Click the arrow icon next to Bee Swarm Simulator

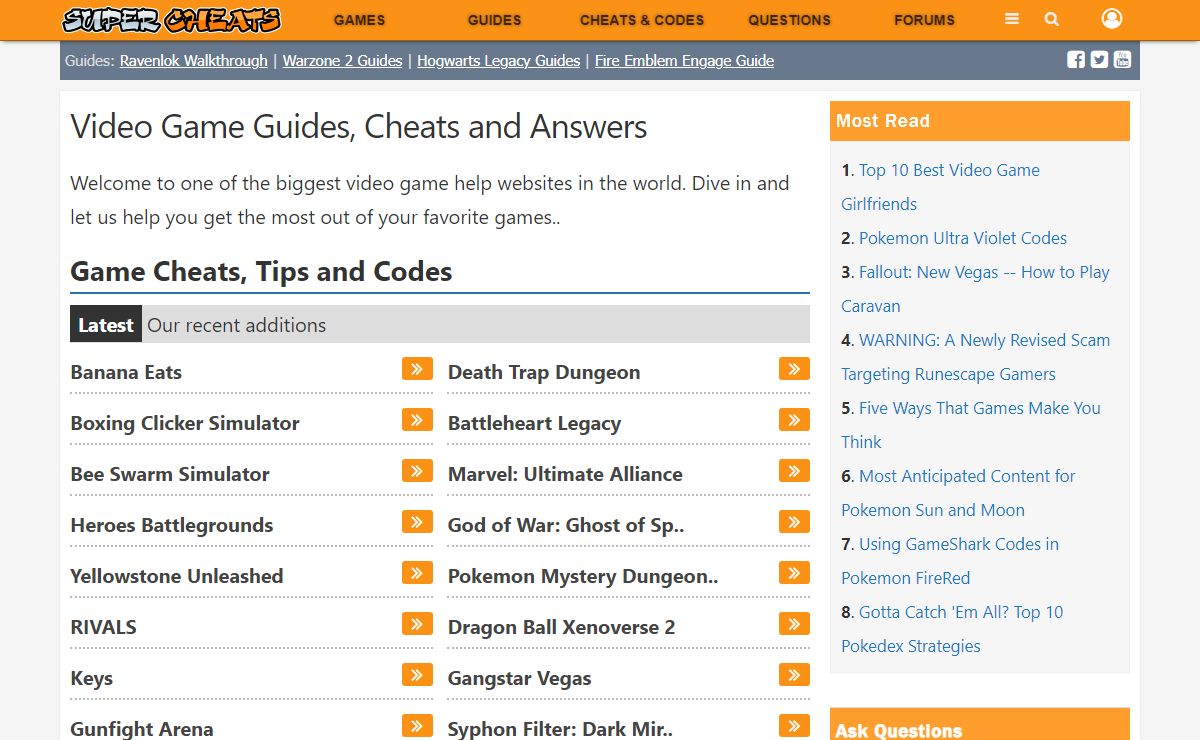tap(417, 471)
